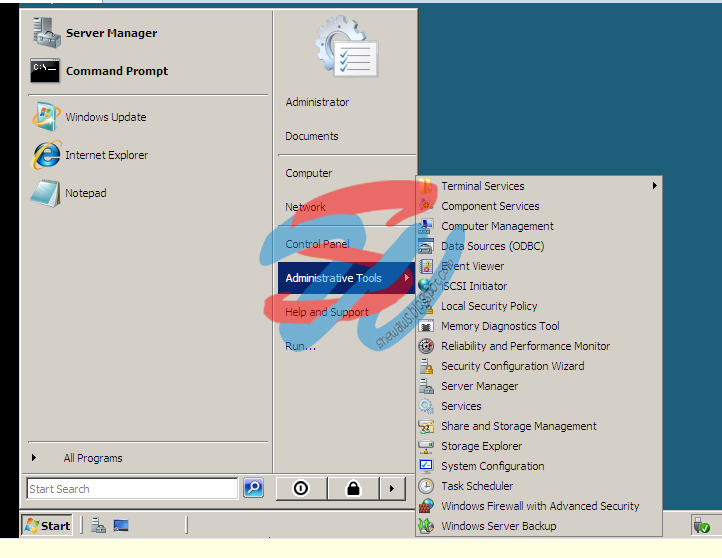Select Administrative Tools menu item
Screen dimensions: 722x558
coord(346,278)
